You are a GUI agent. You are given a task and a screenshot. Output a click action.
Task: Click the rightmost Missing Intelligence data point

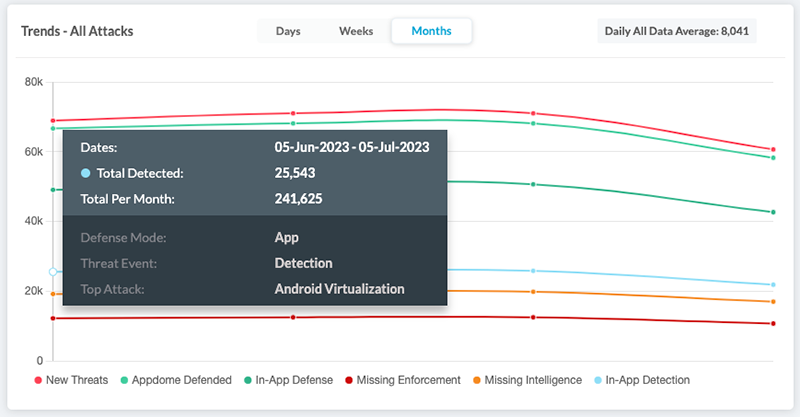click(773, 301)
